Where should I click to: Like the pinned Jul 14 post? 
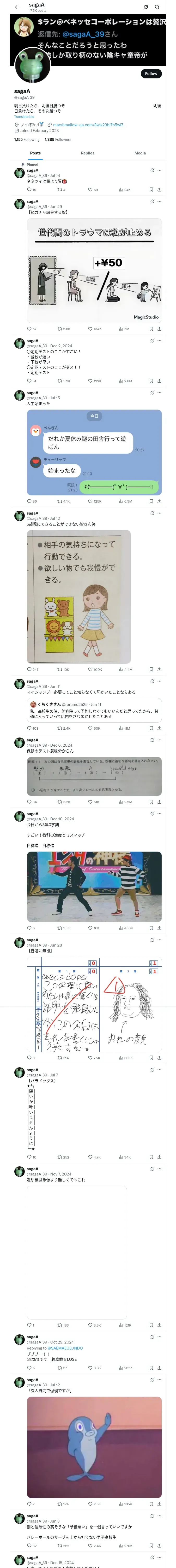point(93,189)
